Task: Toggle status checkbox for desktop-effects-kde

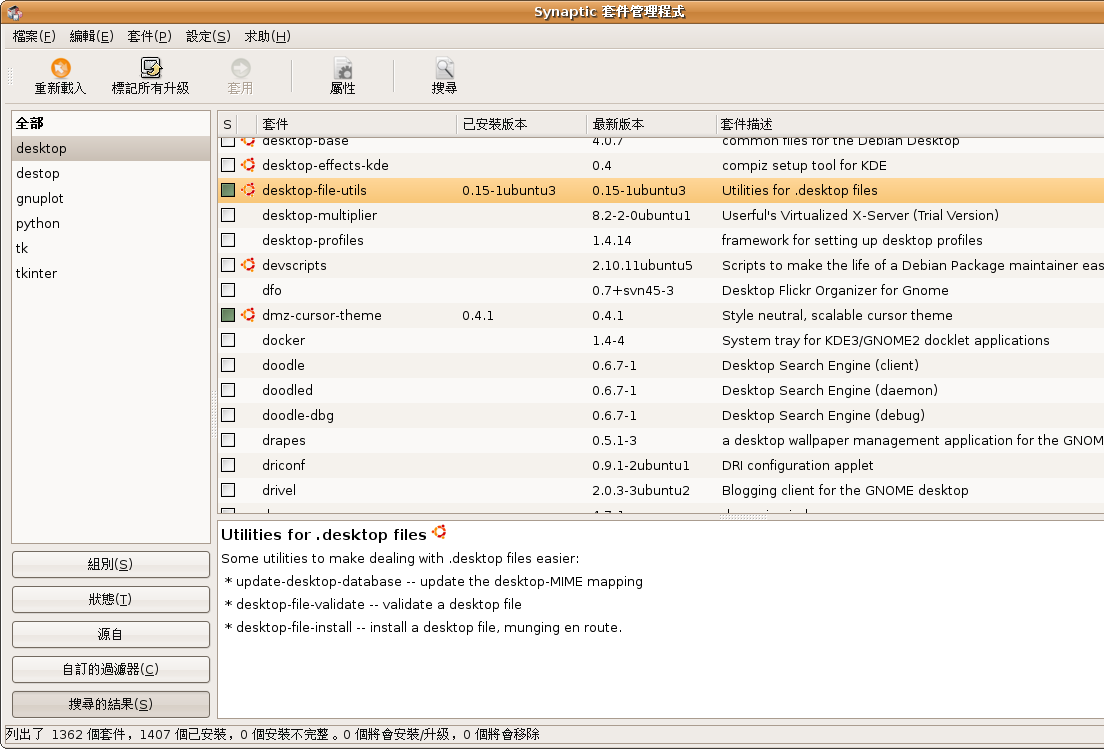Action: tap(228, 165)
